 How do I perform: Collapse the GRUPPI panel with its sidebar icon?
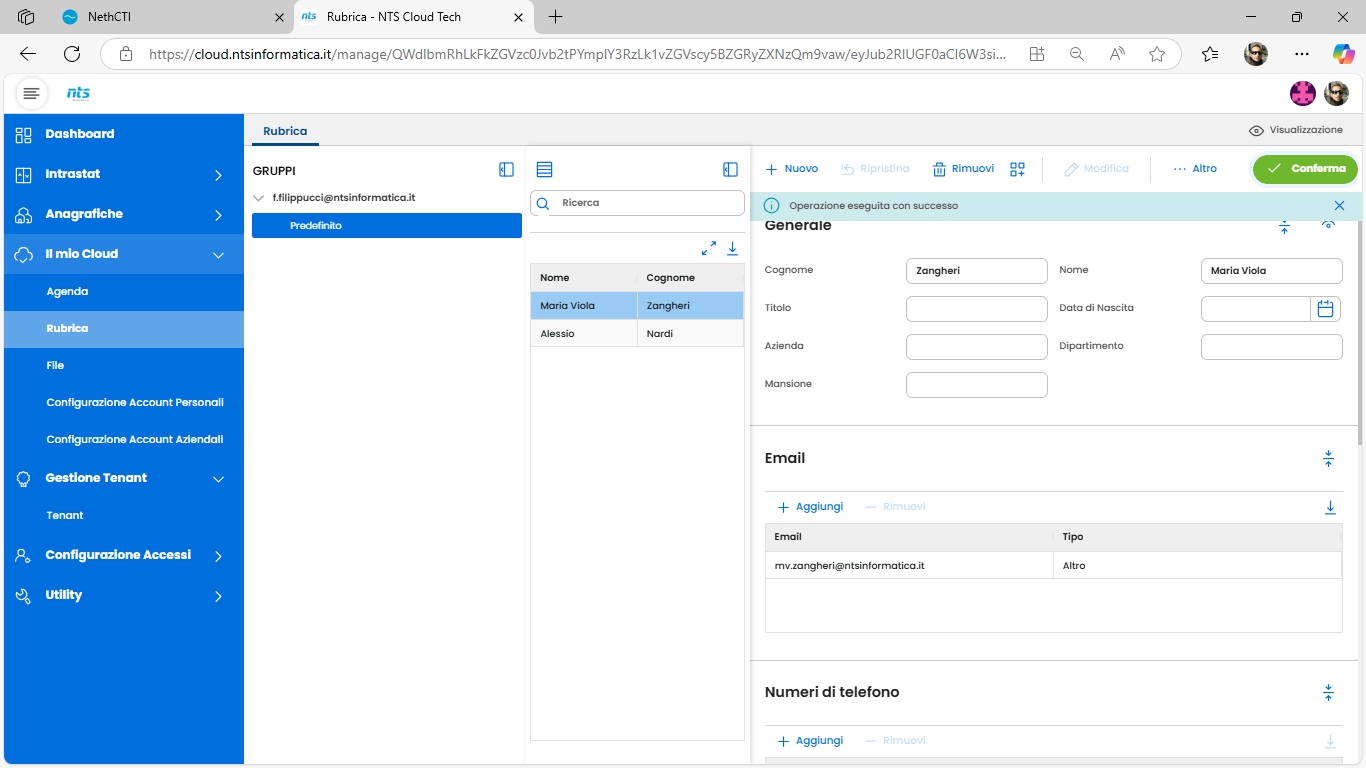(x=506, y=170)
